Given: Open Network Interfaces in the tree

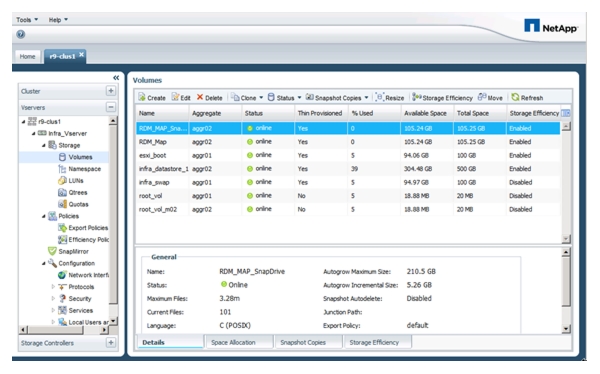Looking at the screenshot, I should (83, 275).
